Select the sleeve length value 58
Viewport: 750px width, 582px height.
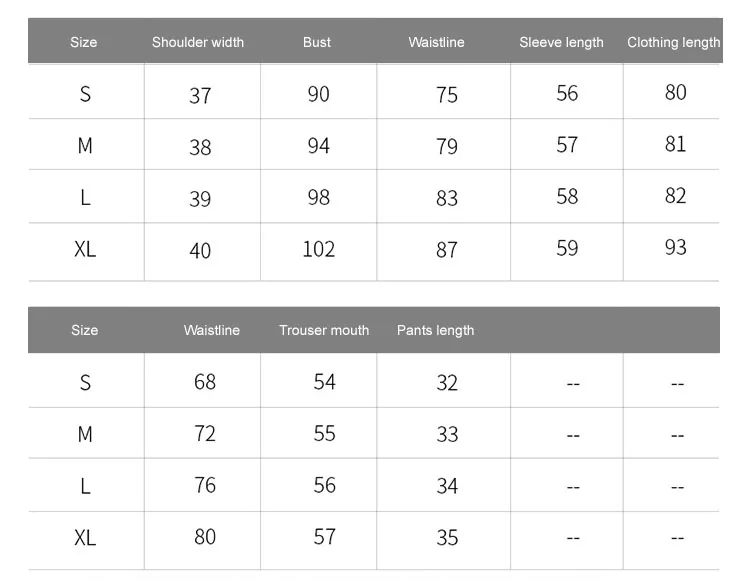click(x=567, y=196)
